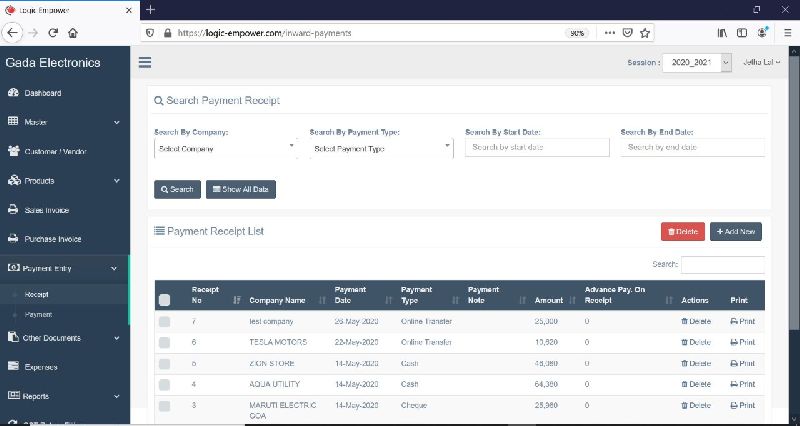Bookmark this page with the star icon
Image resolution: width=800 pixels, height=426 pixels.
pos(645,32)
